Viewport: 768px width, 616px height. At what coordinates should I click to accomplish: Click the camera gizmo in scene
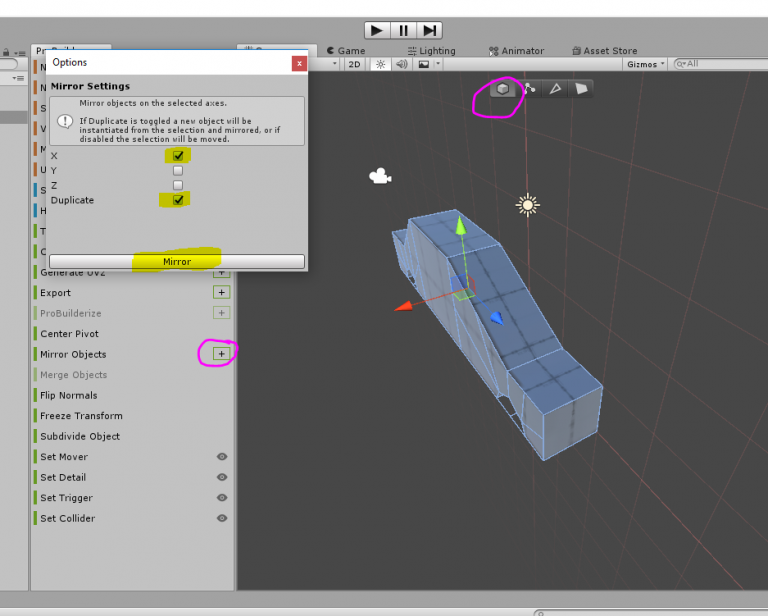pos(380,176)
